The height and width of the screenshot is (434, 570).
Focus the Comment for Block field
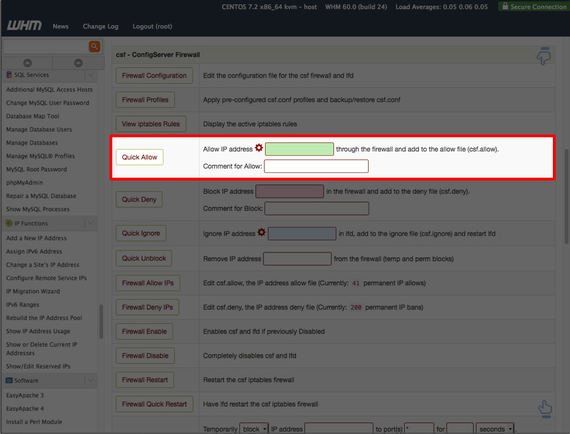(317, 208)
